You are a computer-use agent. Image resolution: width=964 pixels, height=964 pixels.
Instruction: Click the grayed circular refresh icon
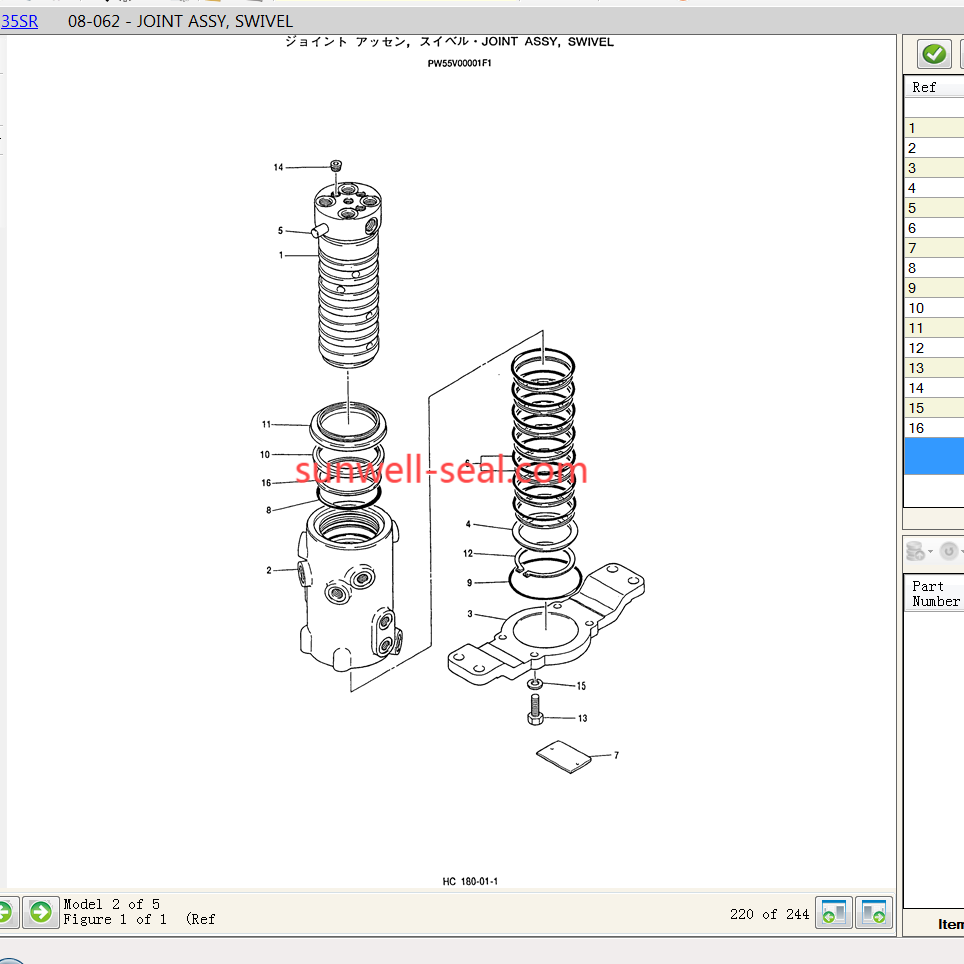948,550
